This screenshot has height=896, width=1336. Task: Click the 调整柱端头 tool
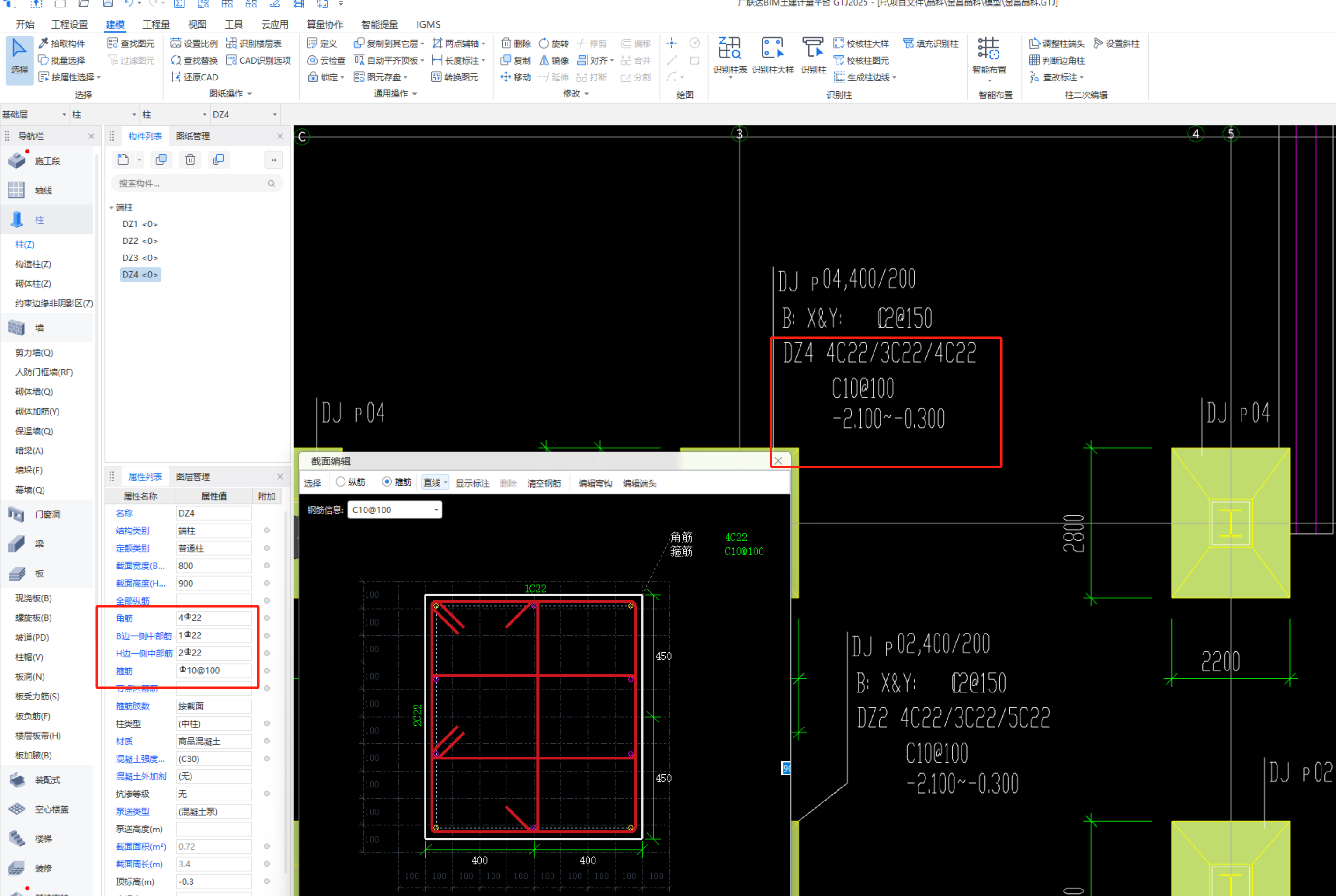pyautogui.click(x=1057, y=44)
